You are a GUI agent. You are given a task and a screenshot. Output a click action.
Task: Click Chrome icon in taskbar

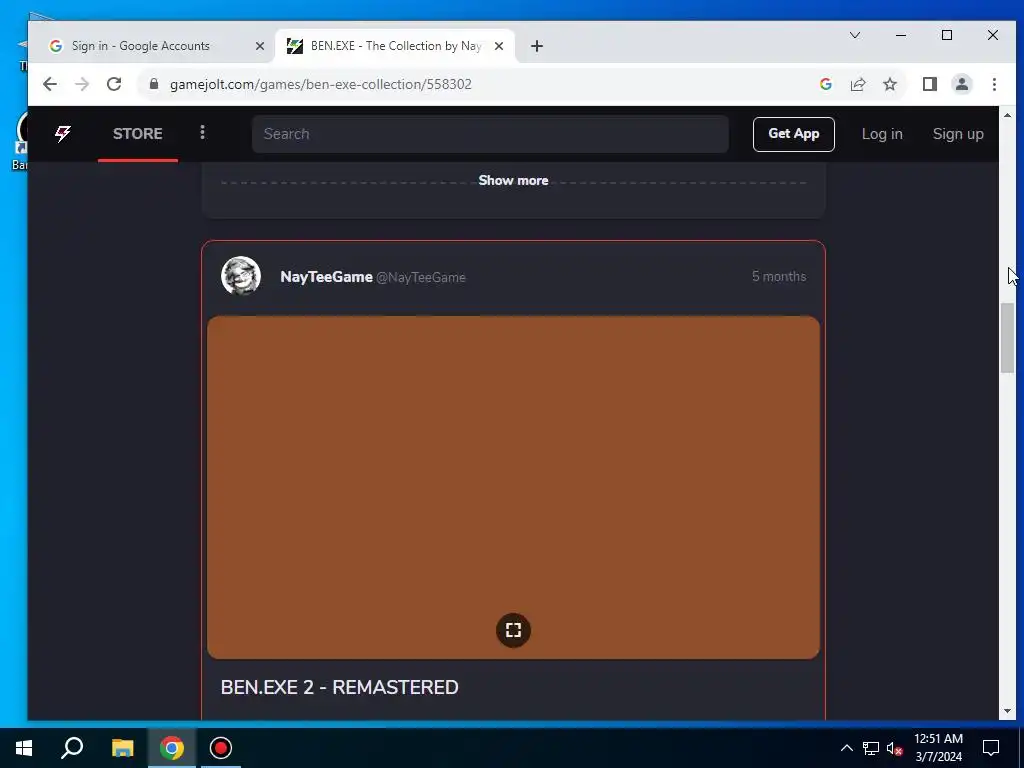(x=172, y=748)
